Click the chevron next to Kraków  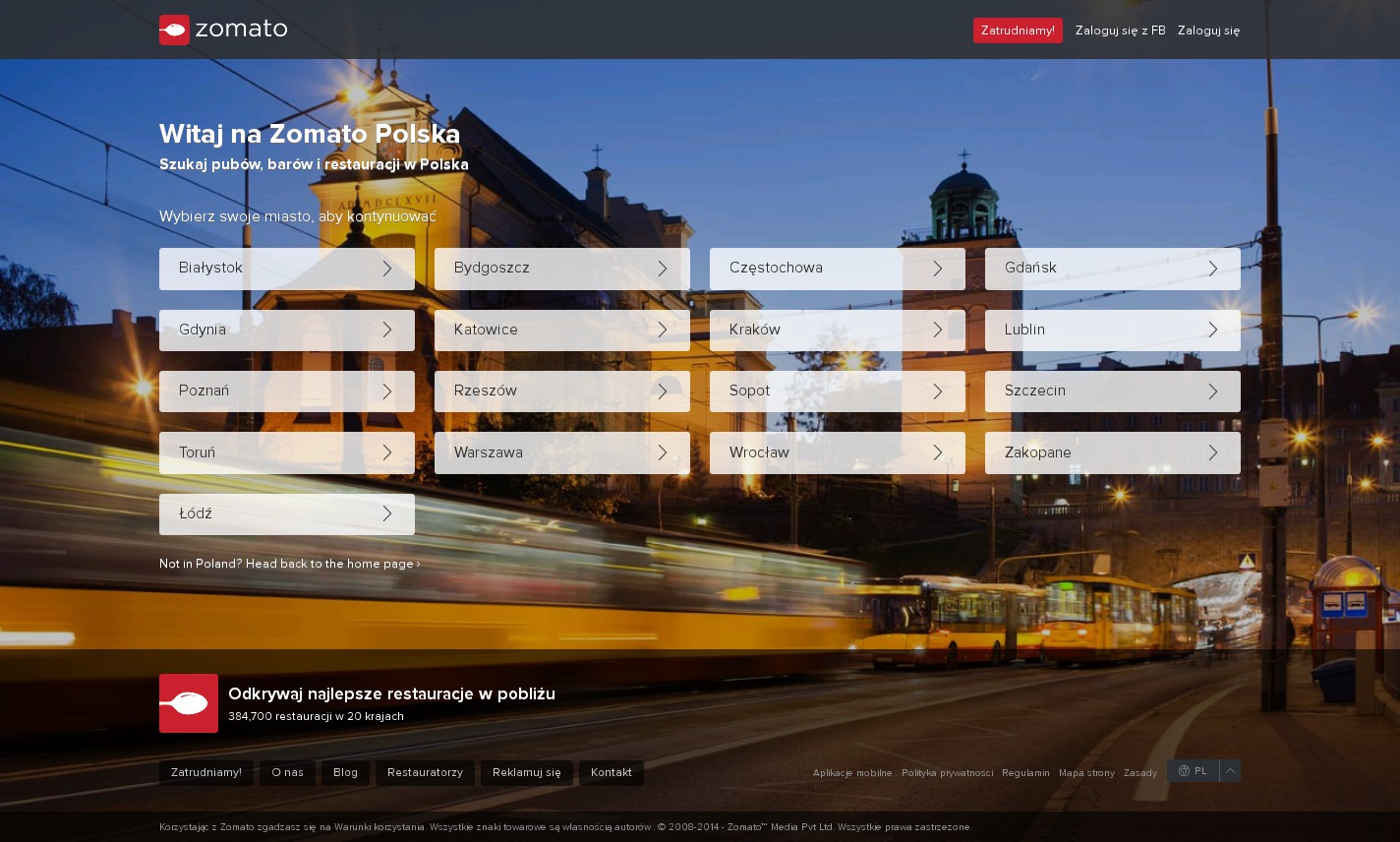coord(938,331)
